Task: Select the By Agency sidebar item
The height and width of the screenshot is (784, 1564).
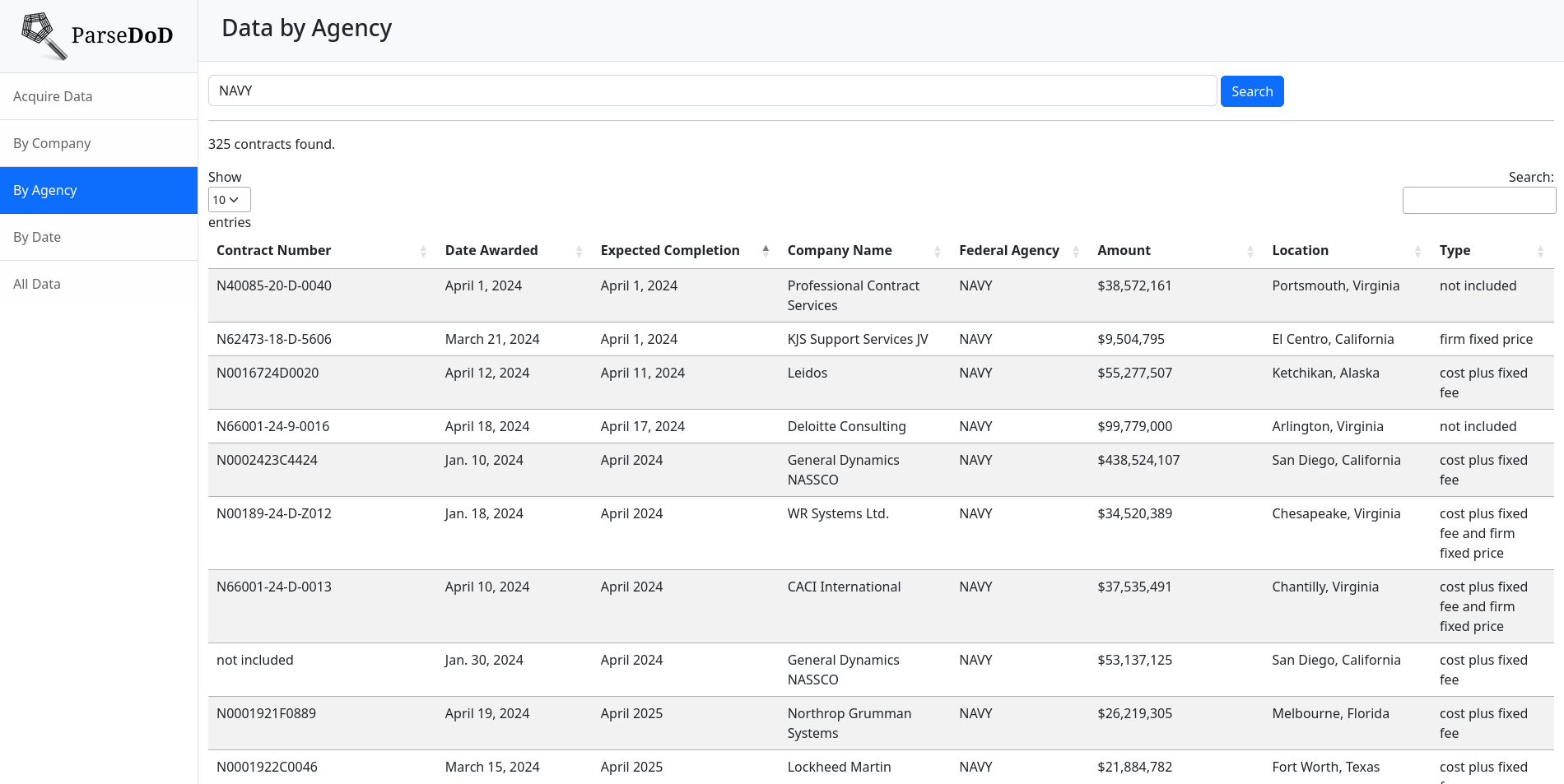Action: coord(45,190)
